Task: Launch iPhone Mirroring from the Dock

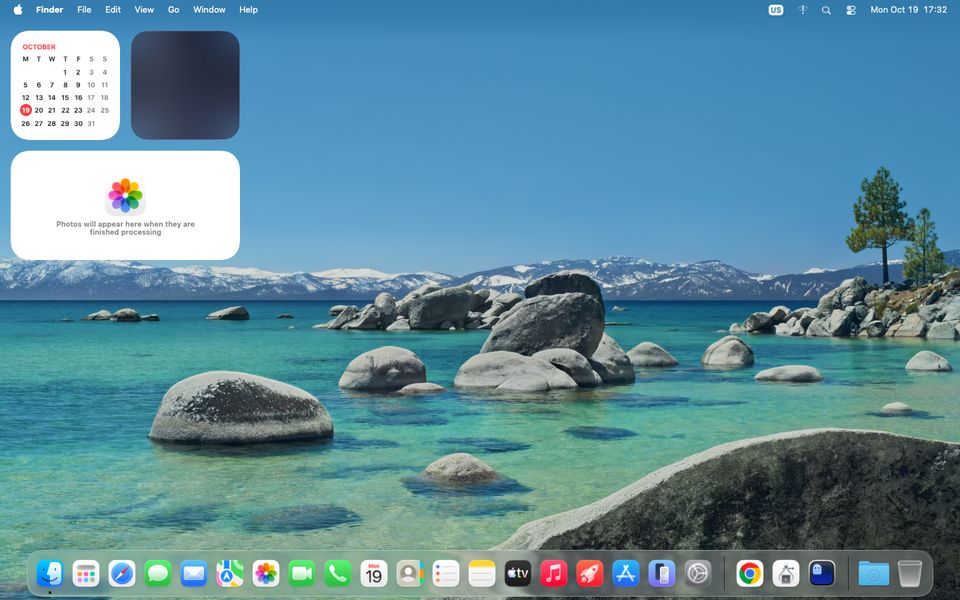Action: (x=662, y=574)
